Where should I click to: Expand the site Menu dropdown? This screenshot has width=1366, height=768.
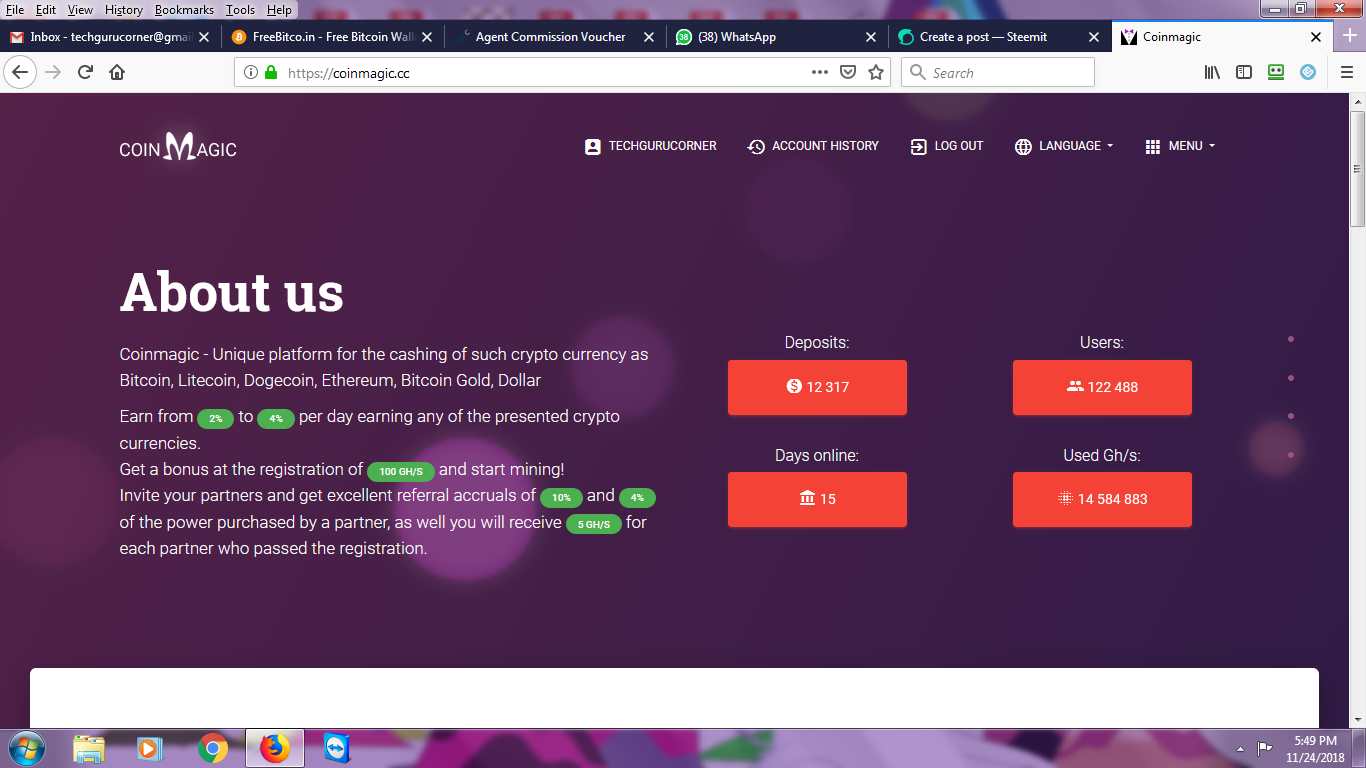pos(1180,146)
